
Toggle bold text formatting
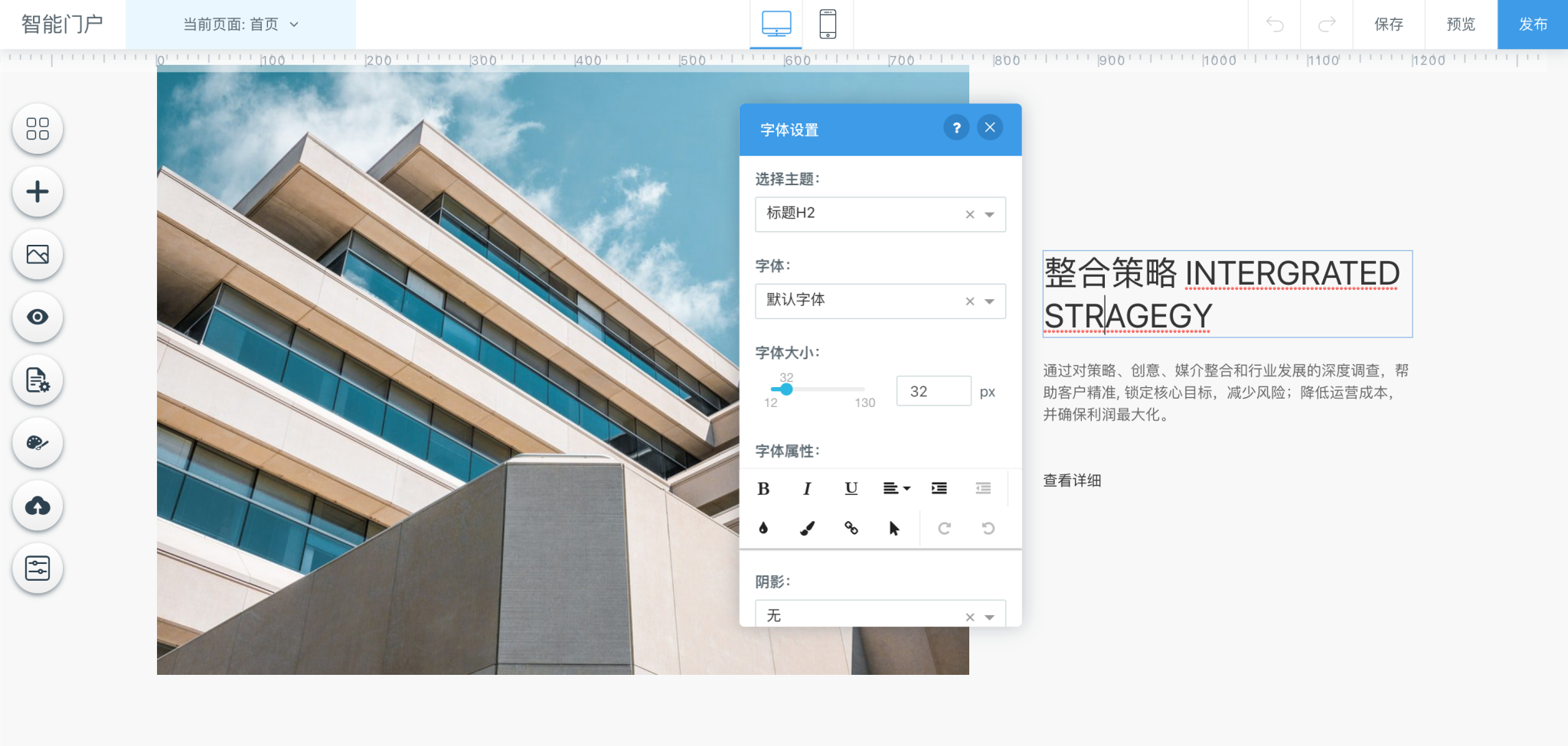763,488
